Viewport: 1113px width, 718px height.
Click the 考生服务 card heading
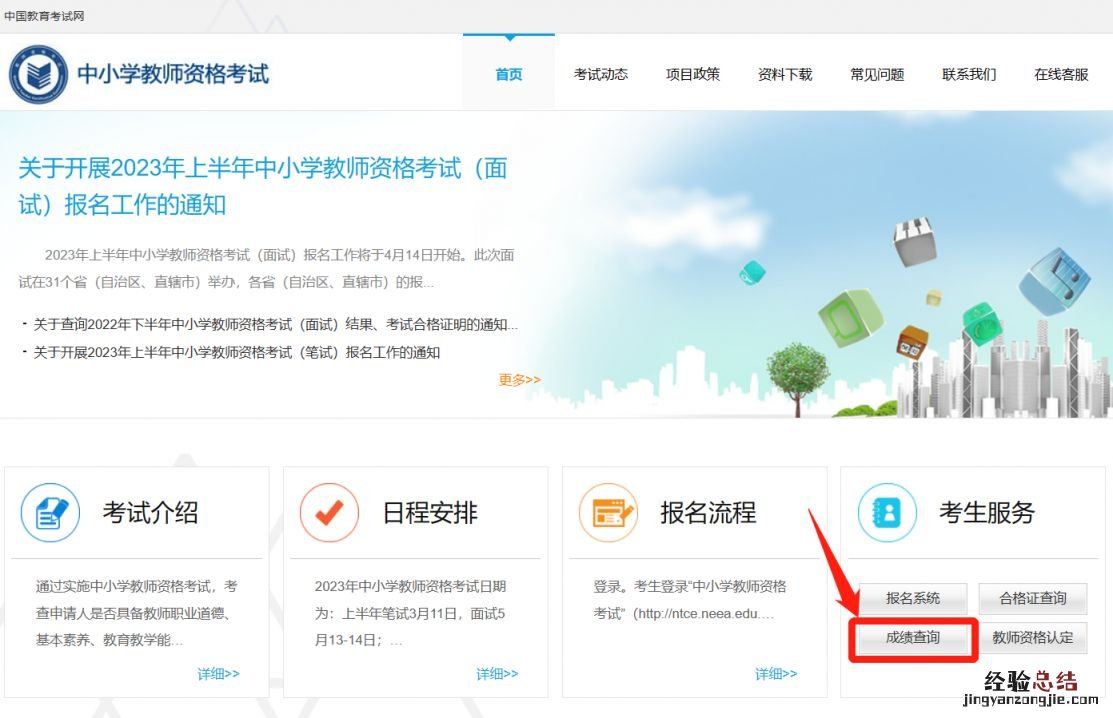[987, 512]
